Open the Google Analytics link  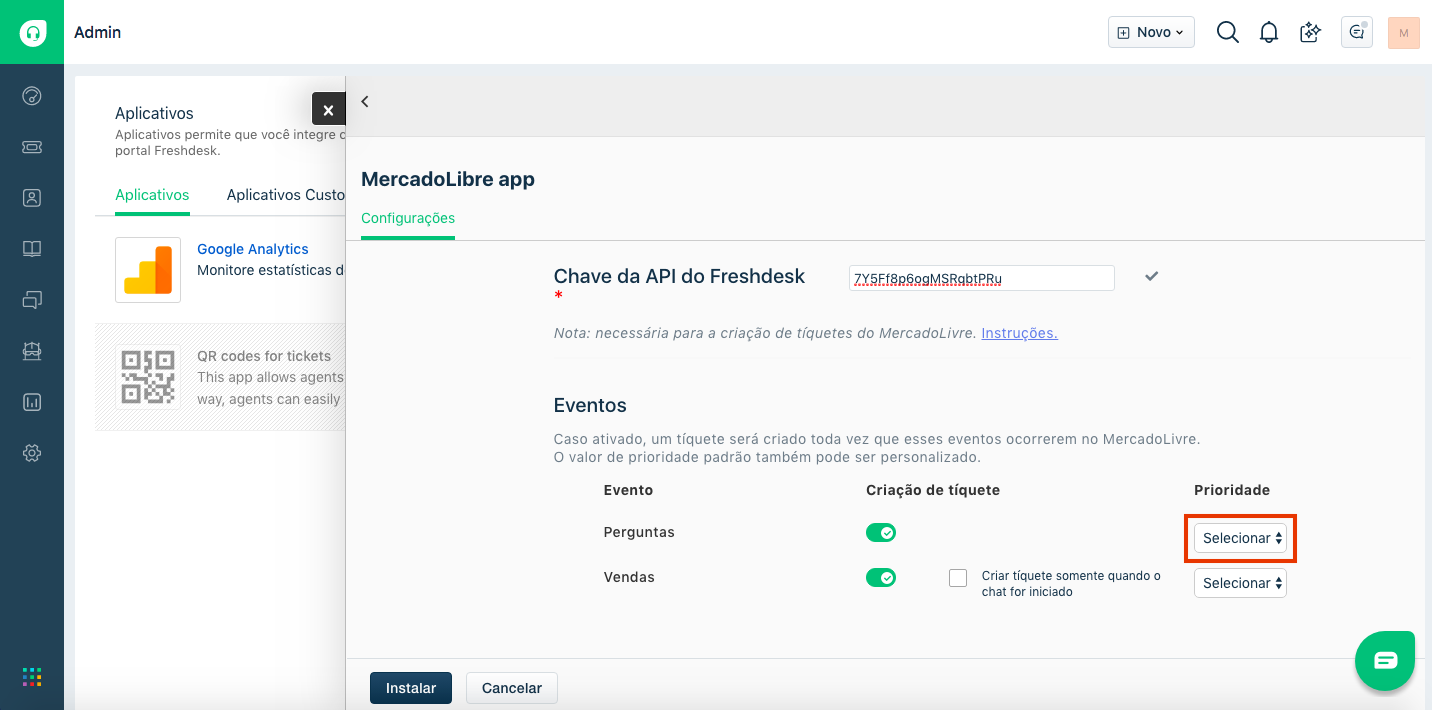[253, 249]
